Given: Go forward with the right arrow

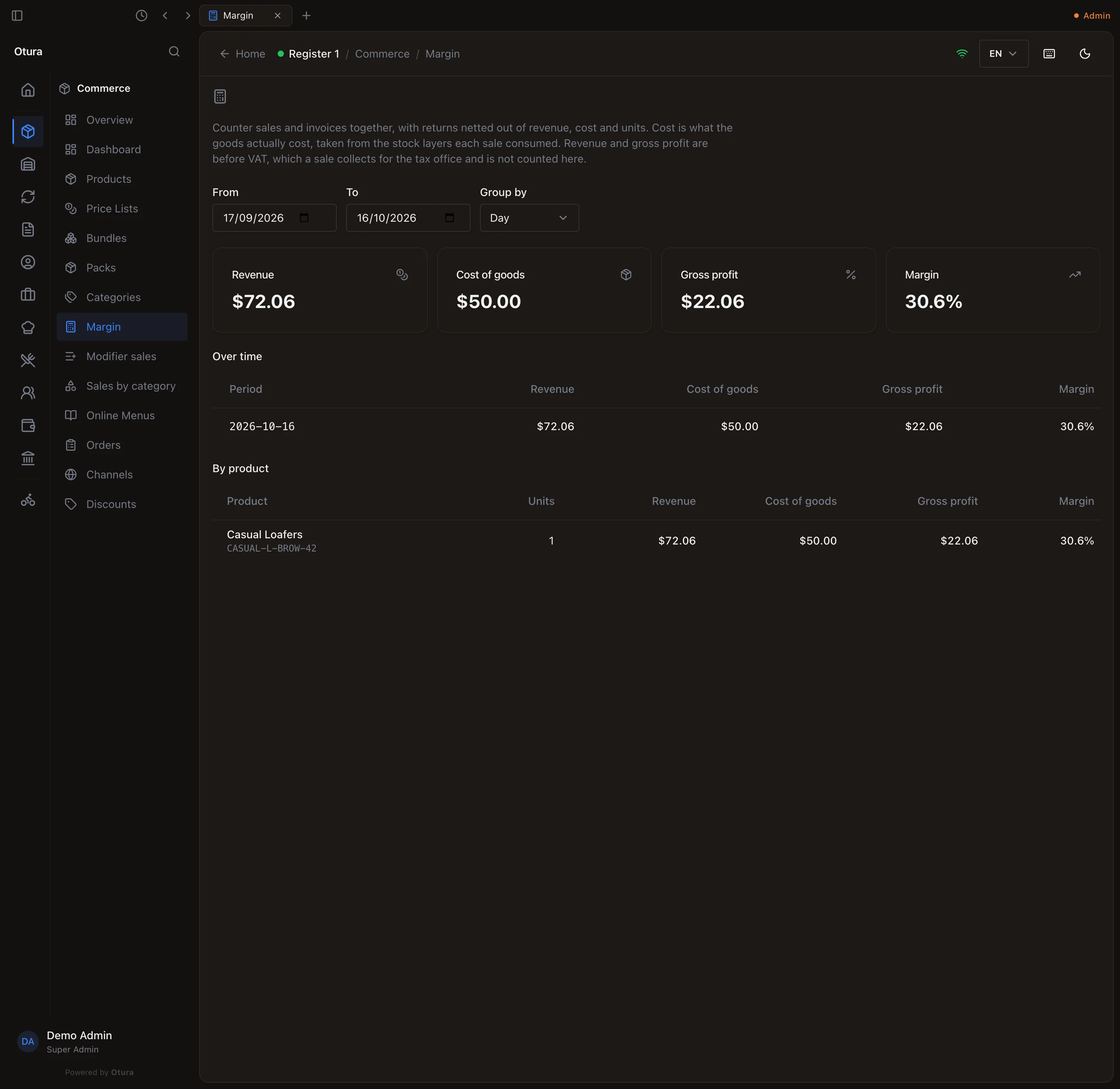Looking at the screenshot, I should click(187, 16).
